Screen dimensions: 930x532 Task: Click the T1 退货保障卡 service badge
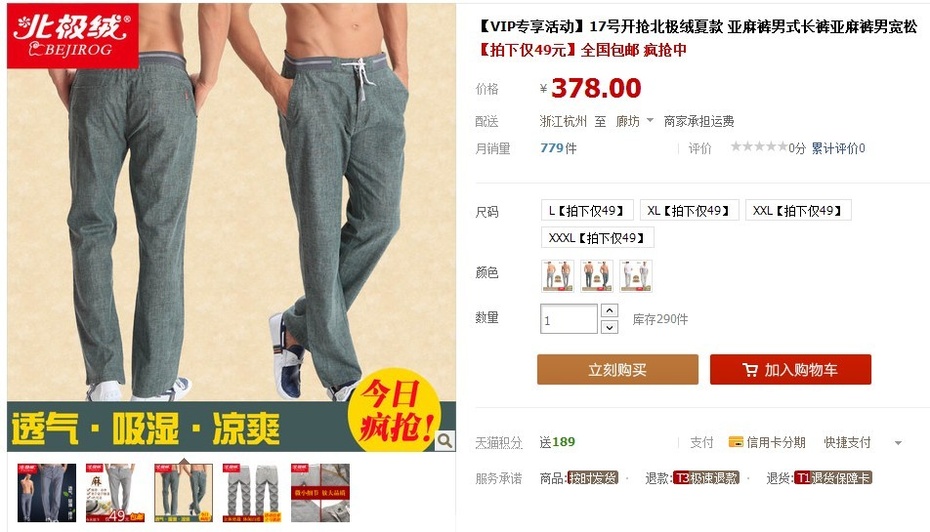click(833, 478)
